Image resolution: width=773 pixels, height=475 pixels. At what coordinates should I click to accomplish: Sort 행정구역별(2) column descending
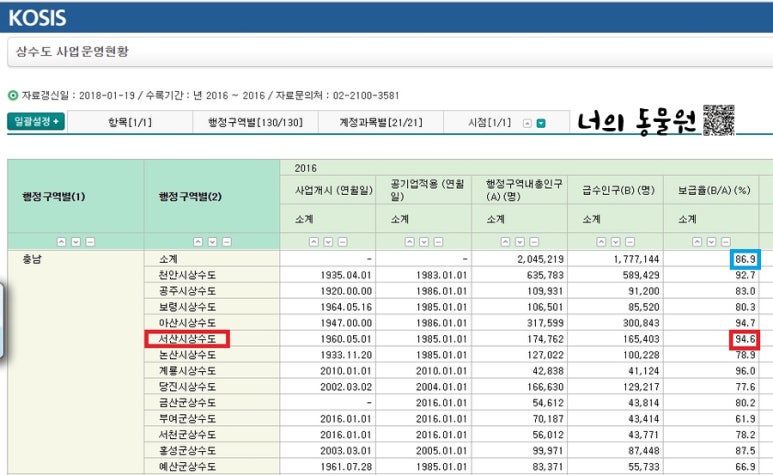[x=212, y=242]
